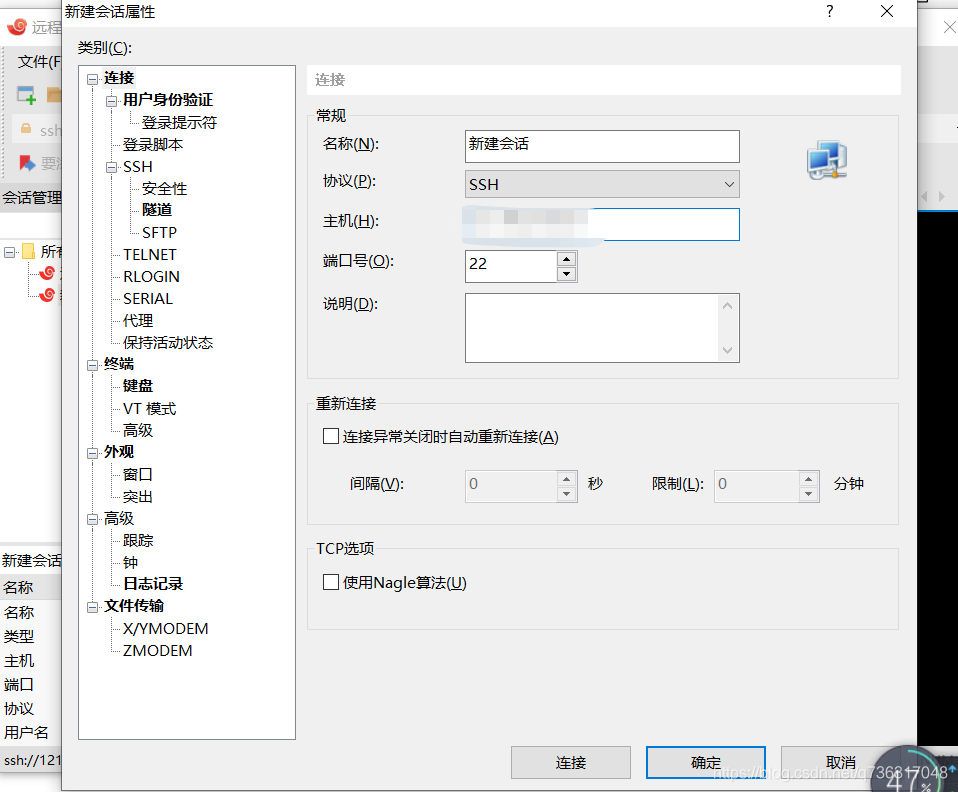Select TELNET in the category tree

pyautogui.click(x=150, y=254)
